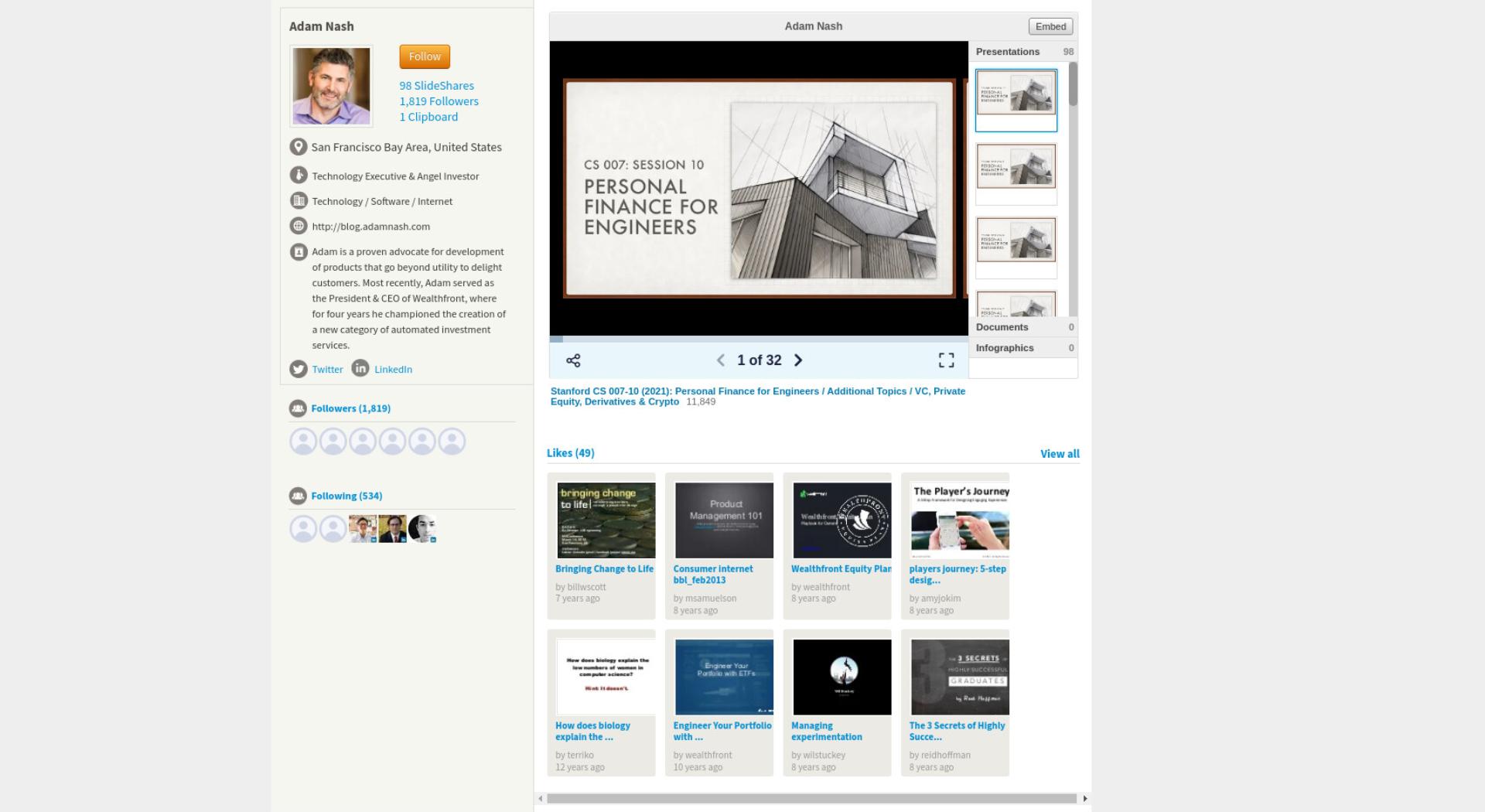Click first follower avatar placeholder

303,442
